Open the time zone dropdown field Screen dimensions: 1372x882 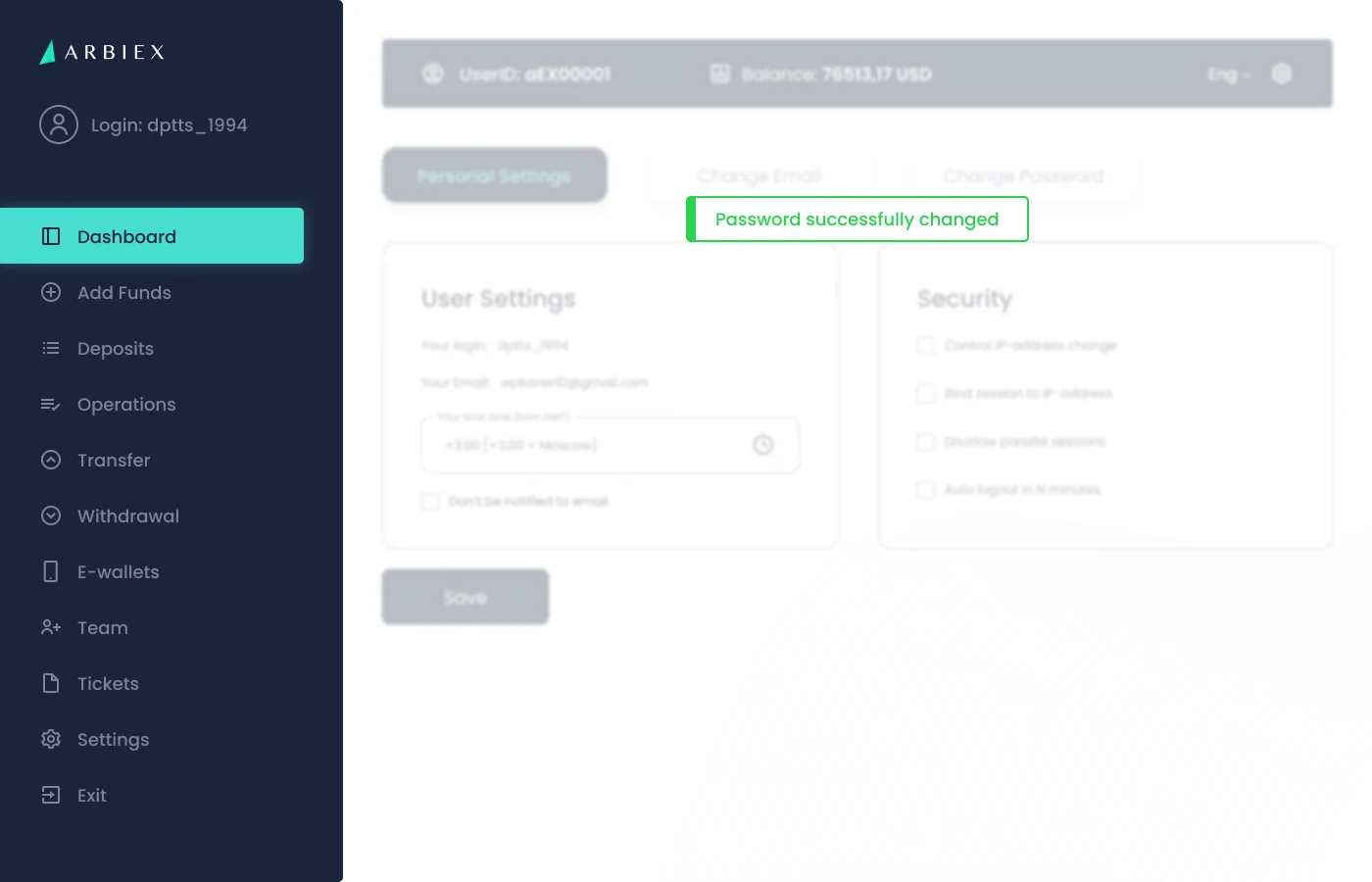pos(611,445)
